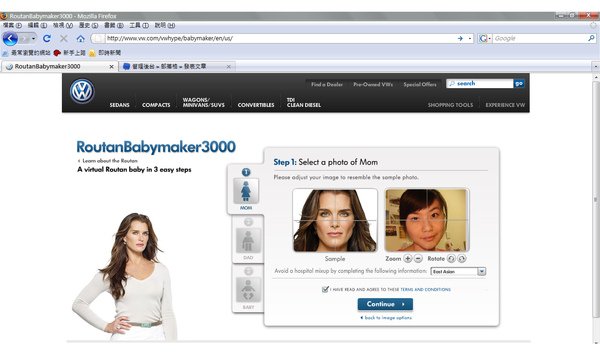Open the TERMS AND CONDITIONS link
The width and height of the screenshot is (600, 360).
tap(426, 290)
